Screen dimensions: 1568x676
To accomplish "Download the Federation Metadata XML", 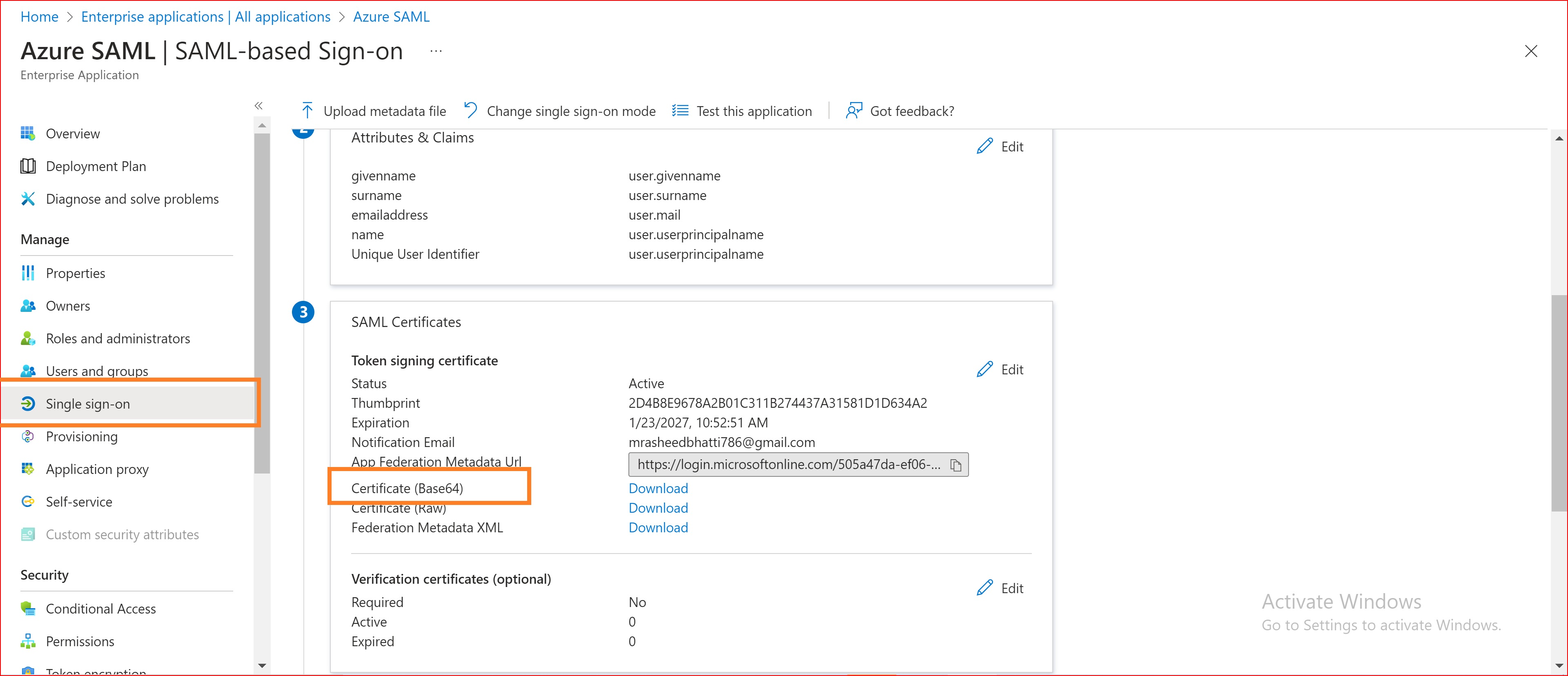I will click(658, 527).
